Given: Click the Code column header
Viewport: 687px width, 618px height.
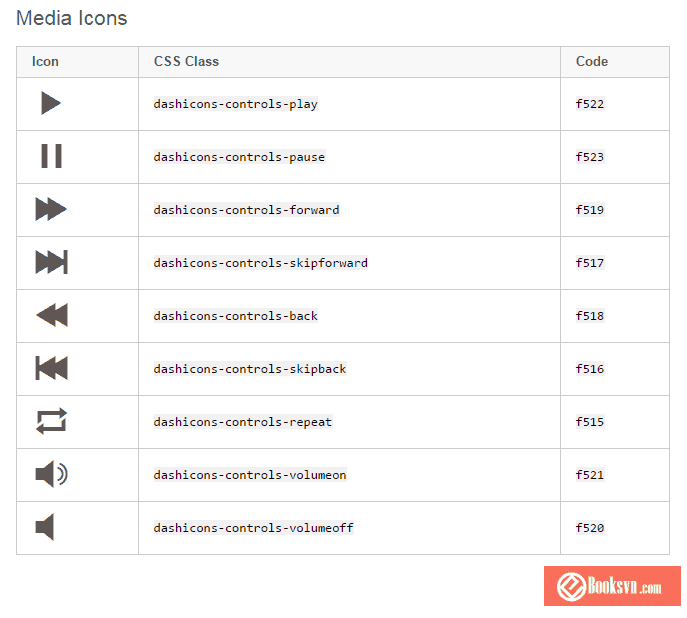Looking at the screenshot, I should coord(592,61).
